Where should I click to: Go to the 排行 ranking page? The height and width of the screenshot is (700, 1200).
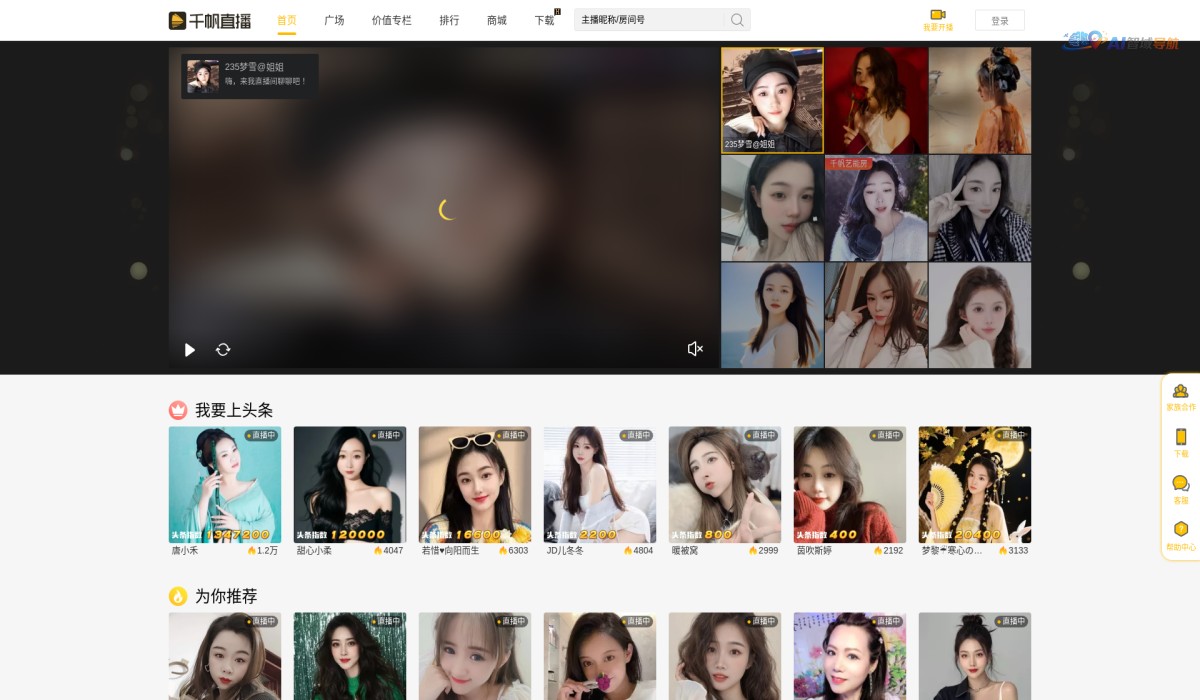(x=449, y=20)
